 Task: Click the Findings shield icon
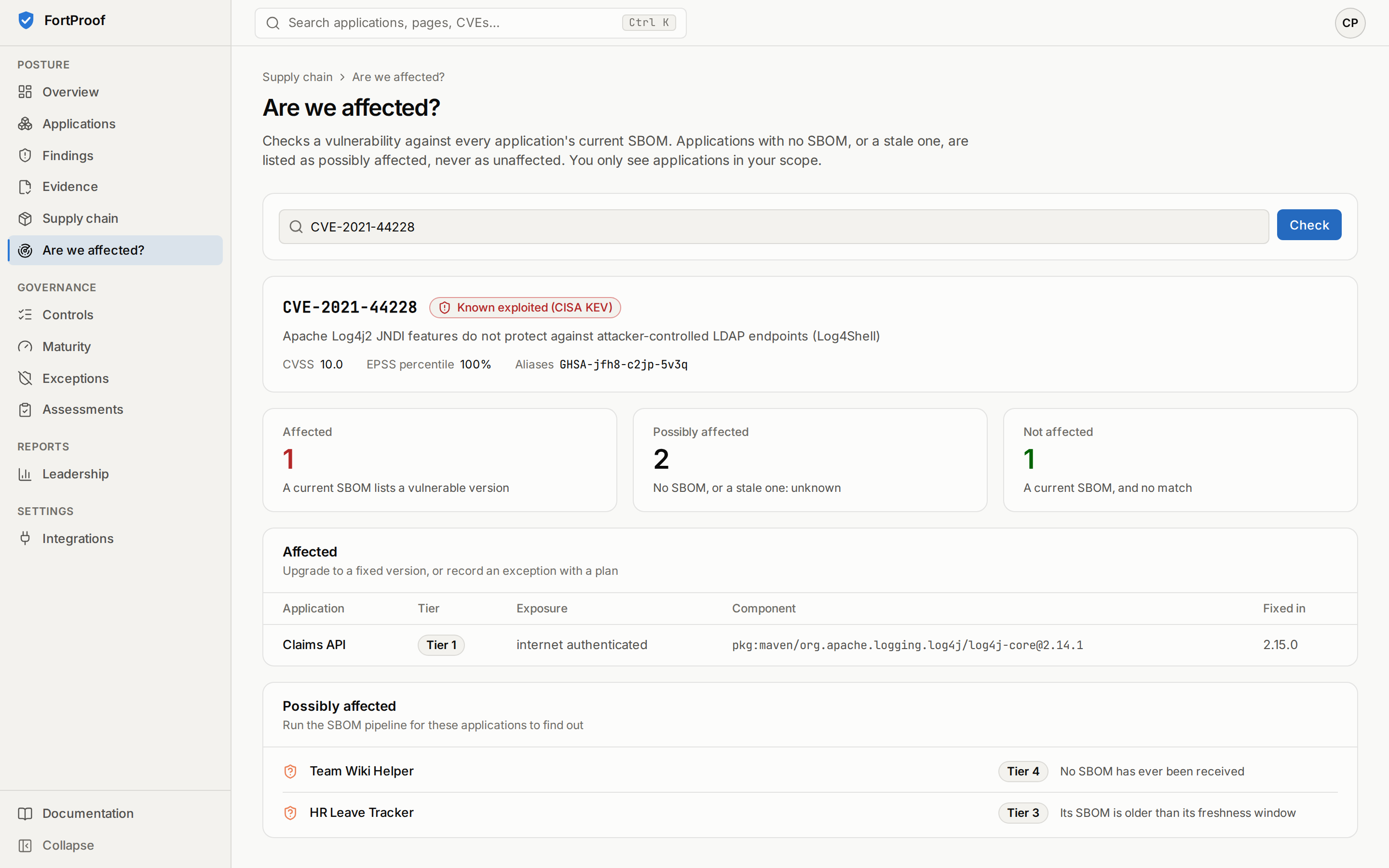[x=25, y=156]
